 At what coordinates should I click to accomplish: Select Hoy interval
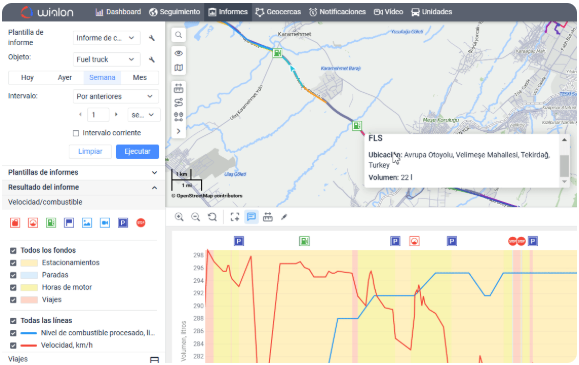click(x=27, y=78)
